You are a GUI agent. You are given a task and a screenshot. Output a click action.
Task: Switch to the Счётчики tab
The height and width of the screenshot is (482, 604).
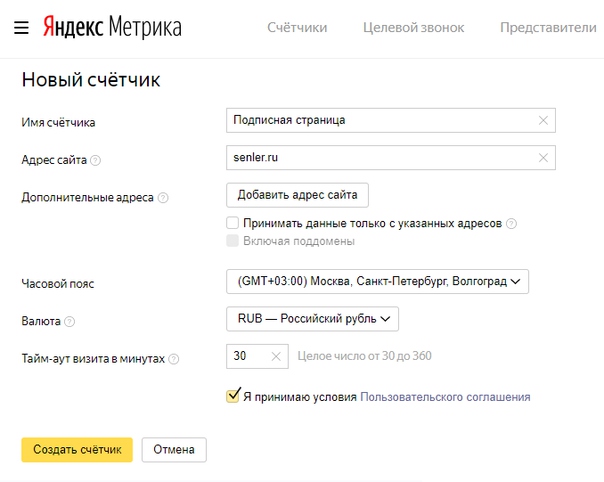[297, 28]
